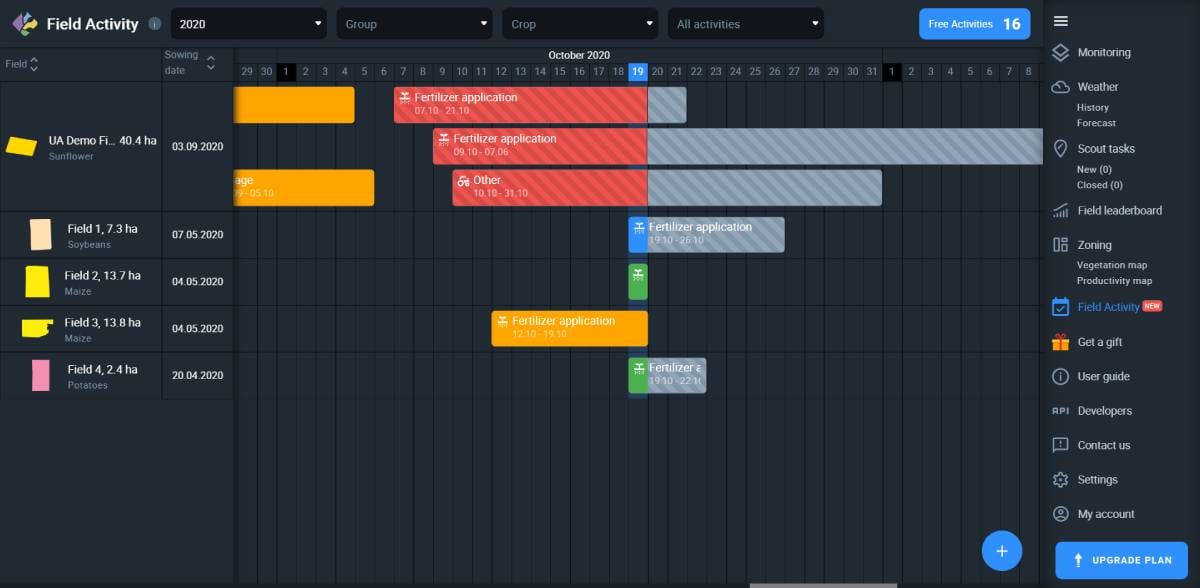Toggle the sowing date sort order arrow

[x=209, y=63]
